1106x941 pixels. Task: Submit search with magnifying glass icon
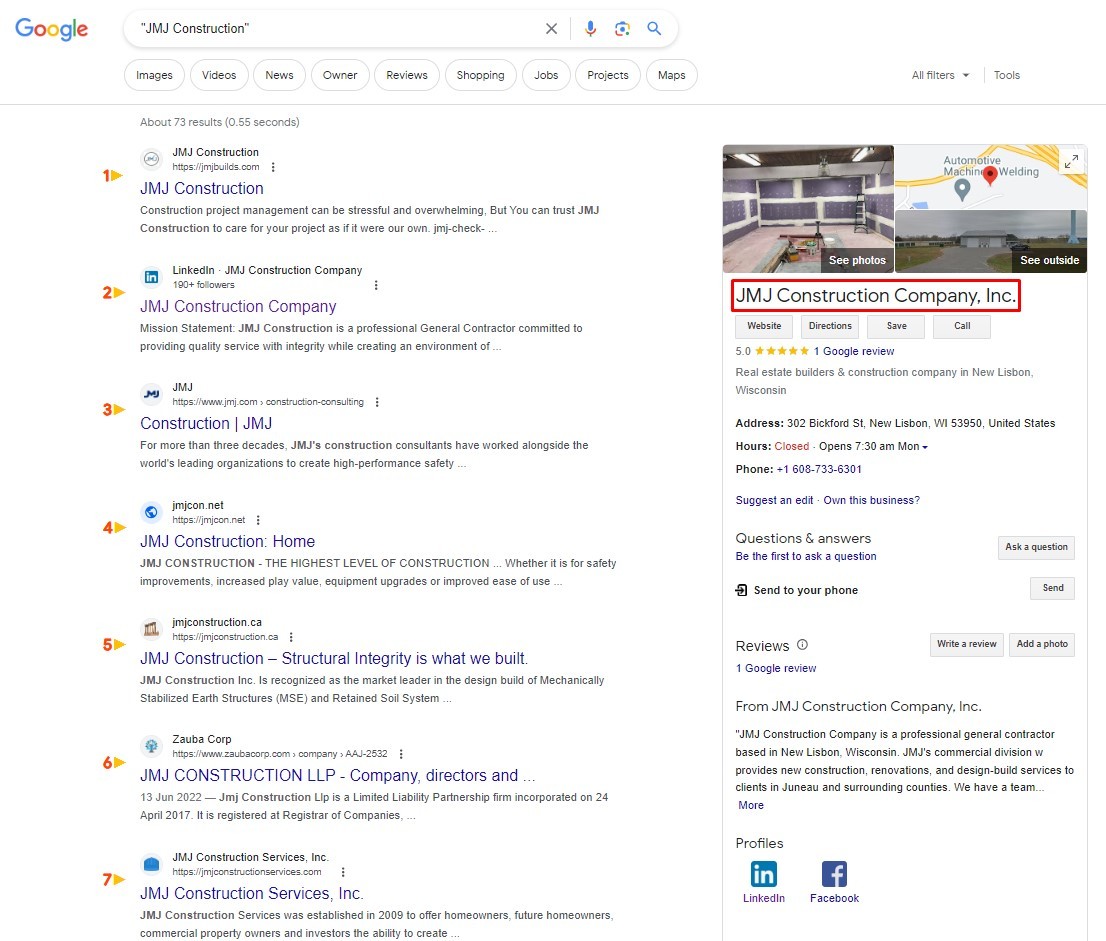[655, 29]
